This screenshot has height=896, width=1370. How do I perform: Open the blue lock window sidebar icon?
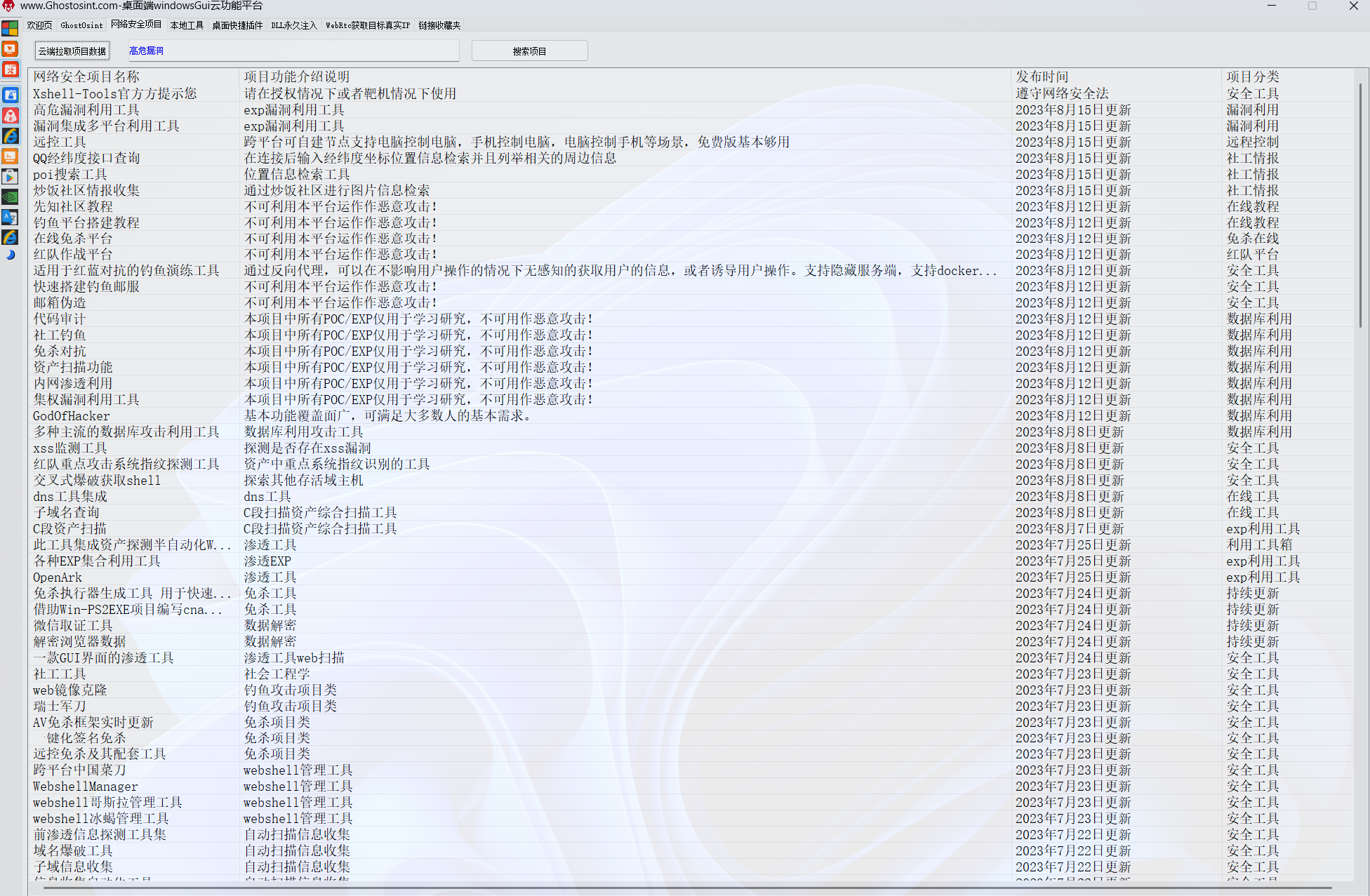pos(10,95)
